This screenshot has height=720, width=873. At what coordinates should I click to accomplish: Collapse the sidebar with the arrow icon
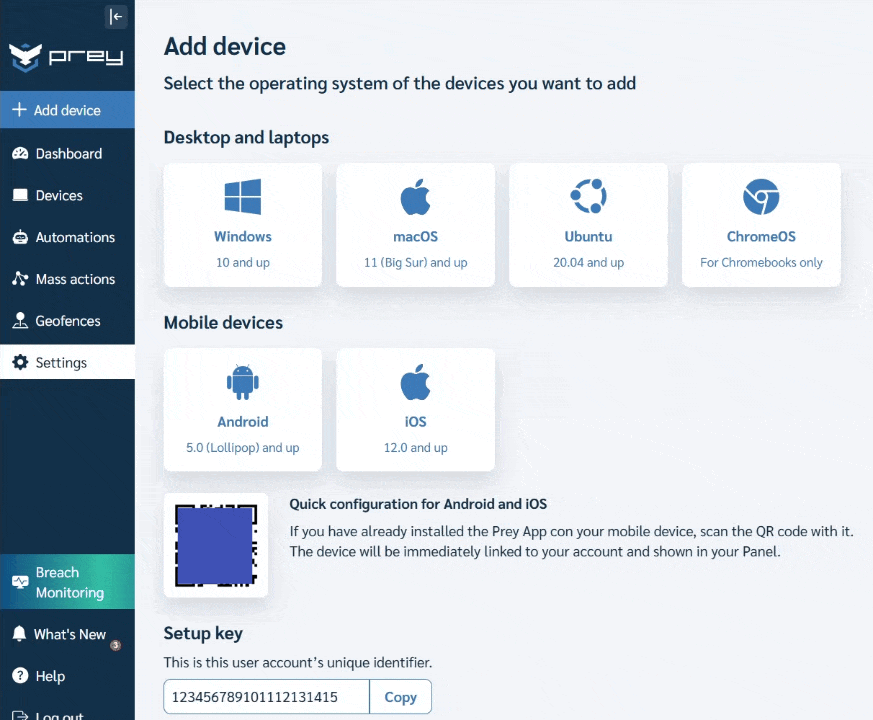click(x=116, y=17)
